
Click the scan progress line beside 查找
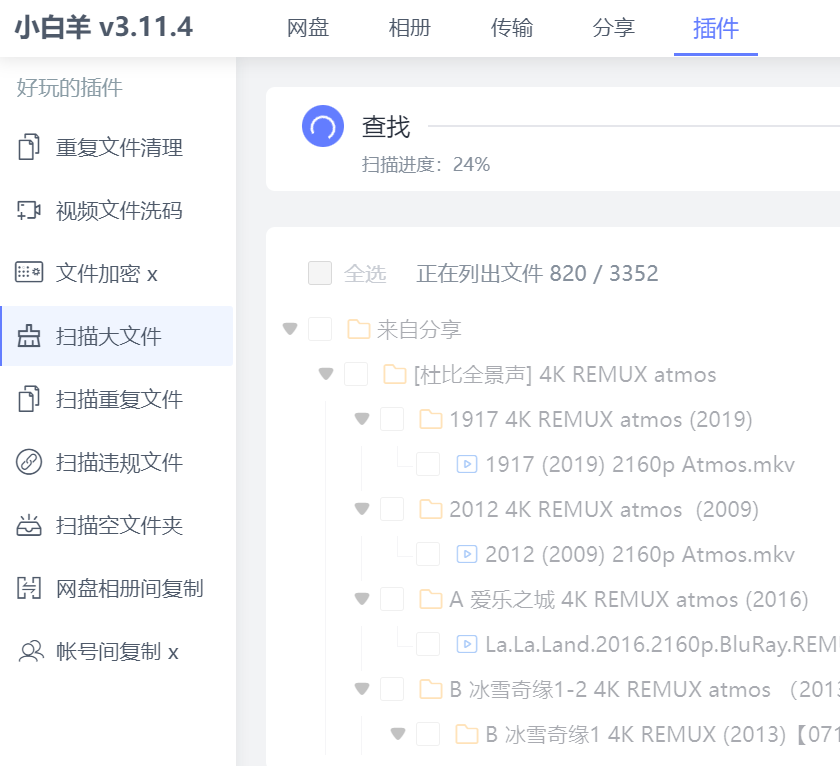(634, 126)
